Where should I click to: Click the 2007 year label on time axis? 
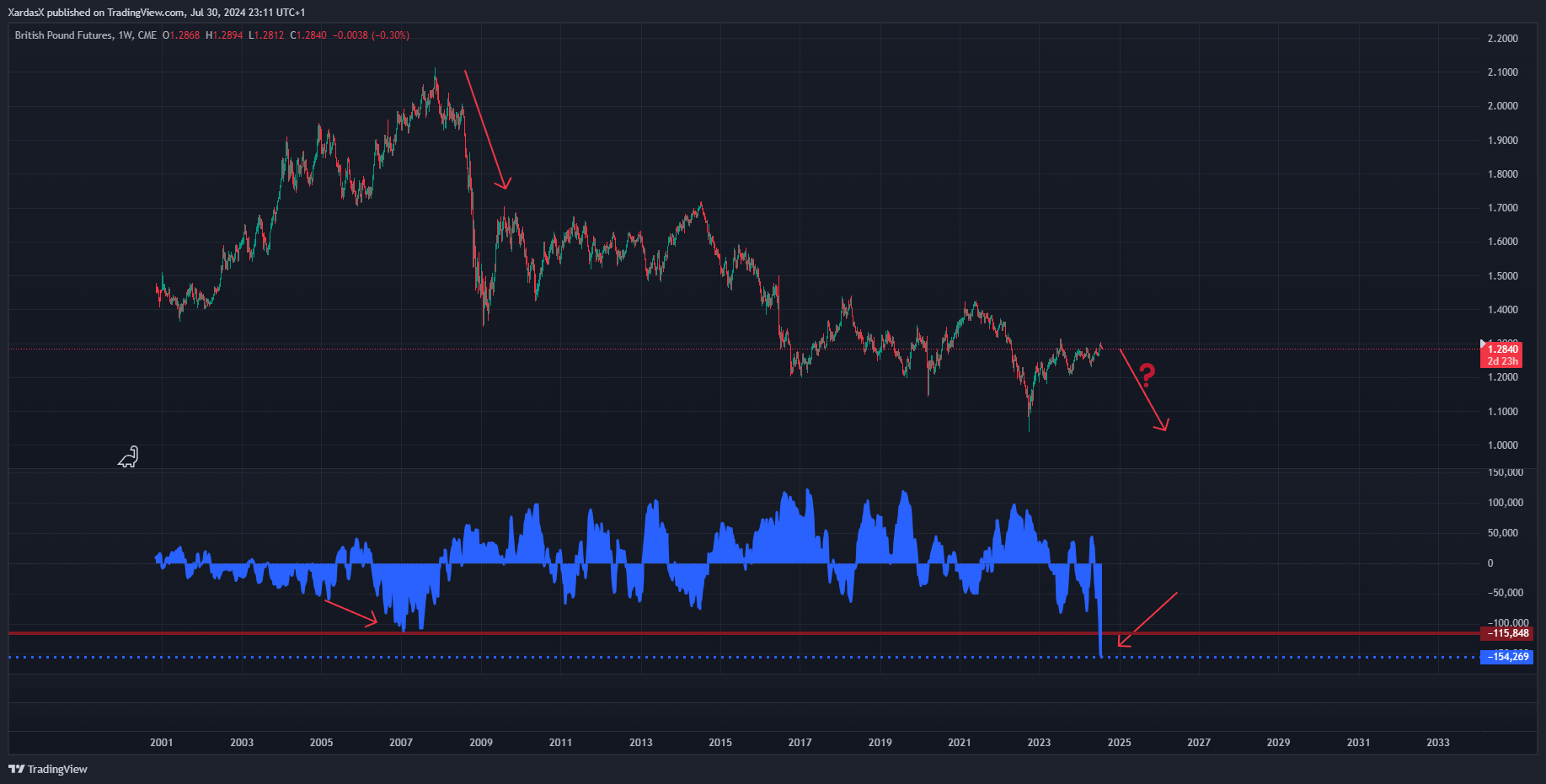(401, 743)
